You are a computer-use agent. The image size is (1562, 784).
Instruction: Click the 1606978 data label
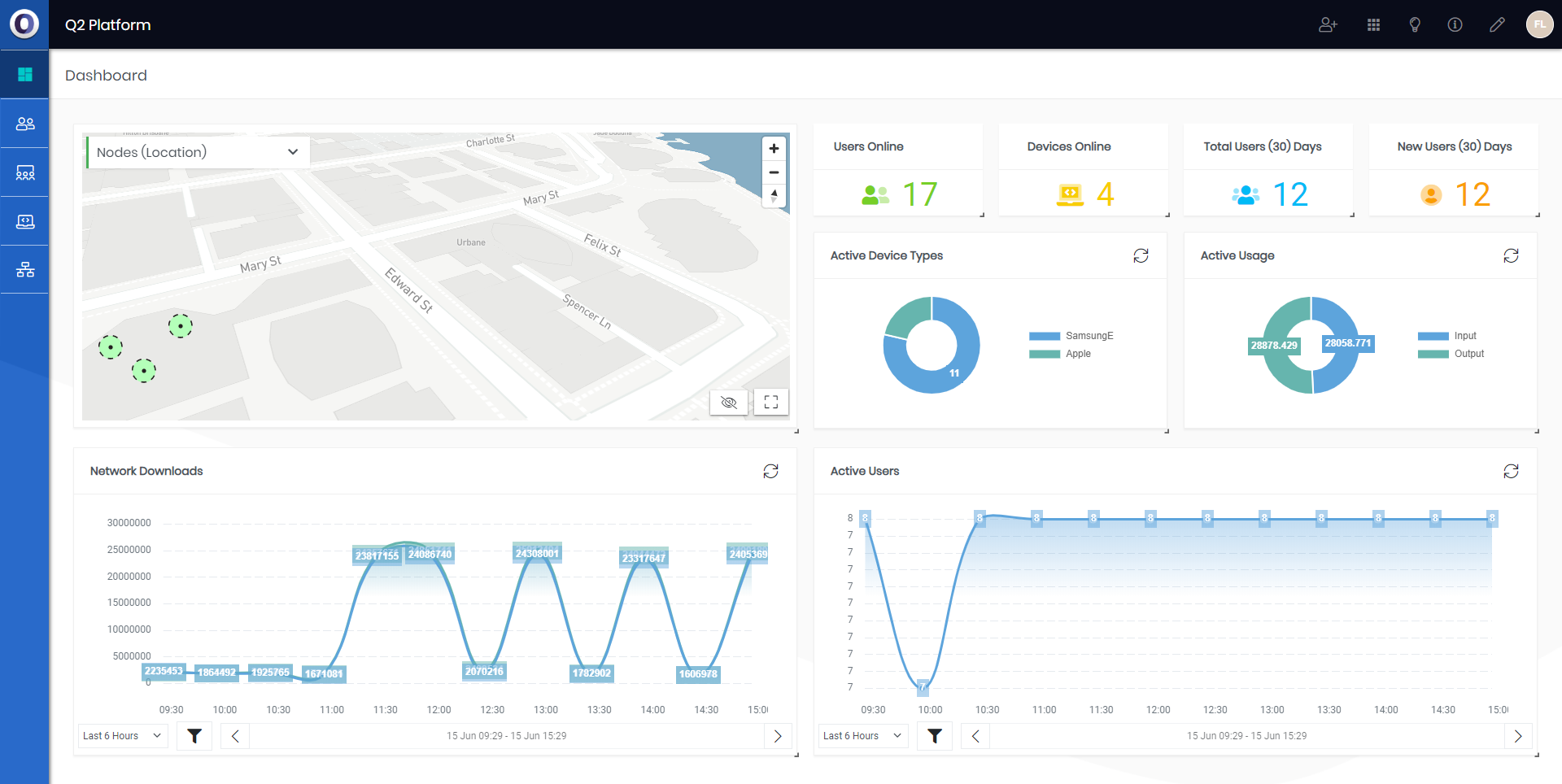tap(698, 674)
